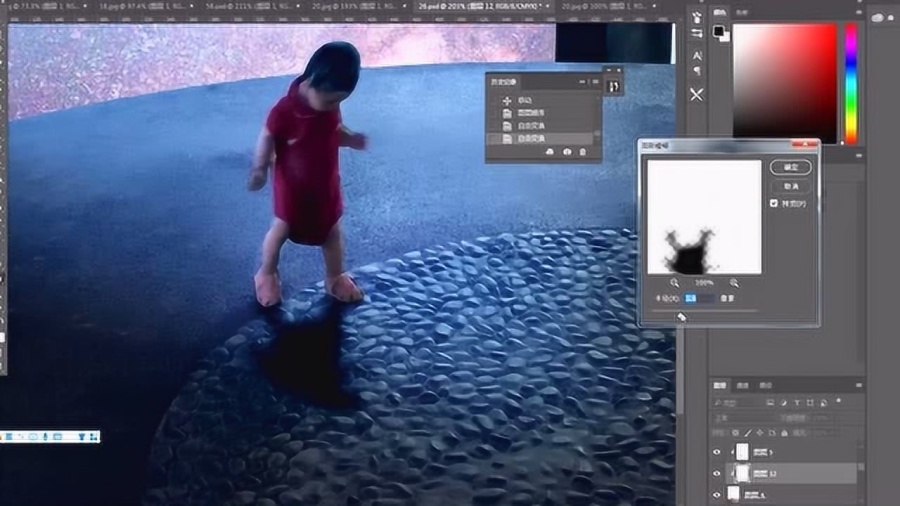Confirm the Gaussian Blur OK button
Image resolution: width=900 pixels, height=506 pixels.
tap(790, 168)
